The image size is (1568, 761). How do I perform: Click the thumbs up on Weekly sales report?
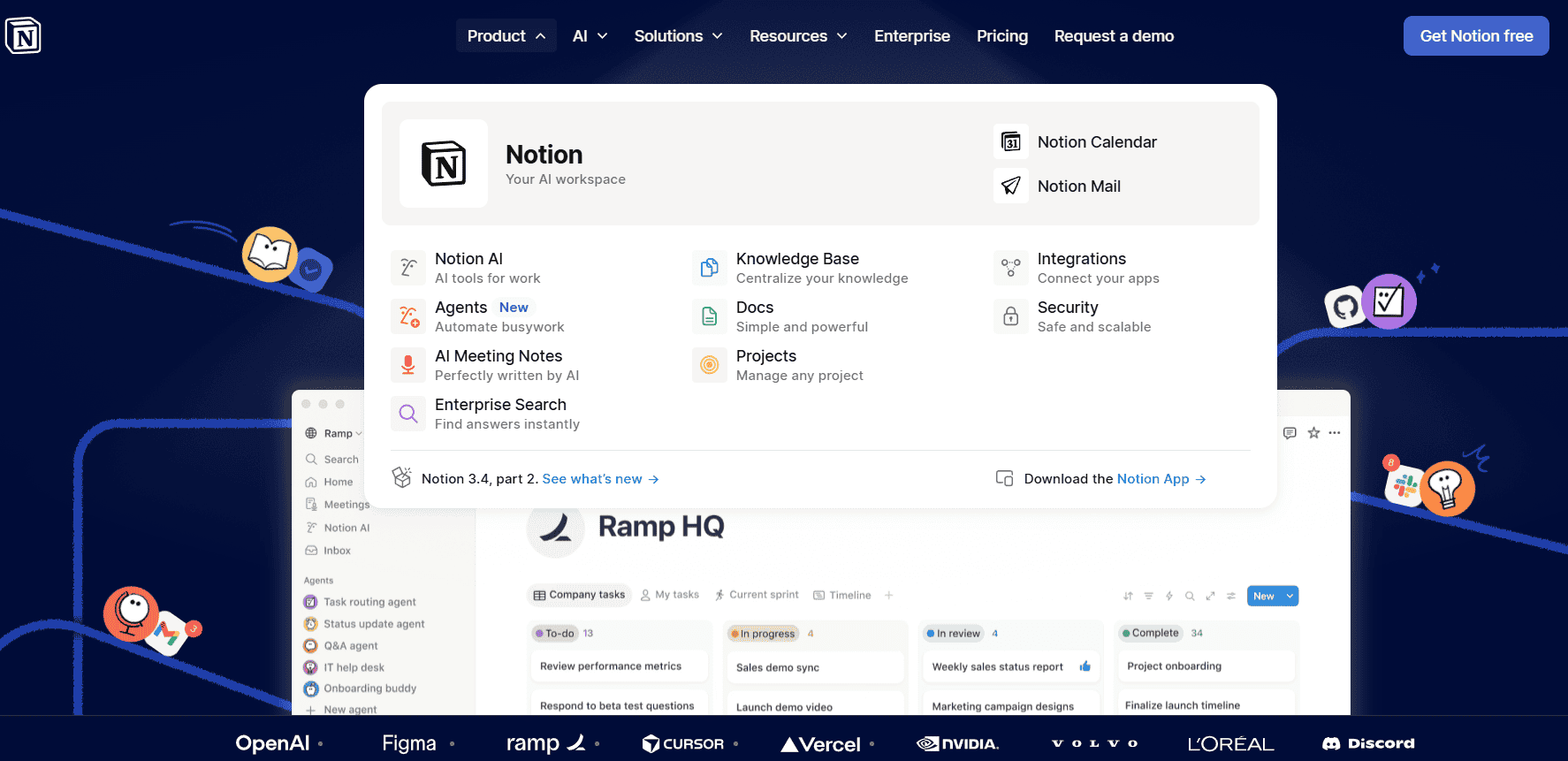click(x=1085, y=666)
